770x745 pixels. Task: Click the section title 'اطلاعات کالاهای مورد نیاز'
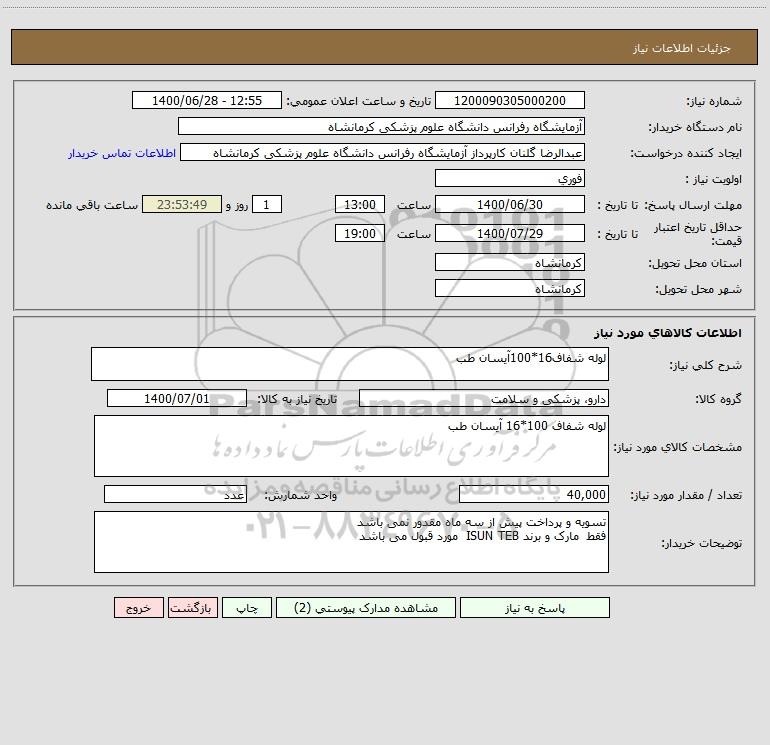tap(668, 332)
